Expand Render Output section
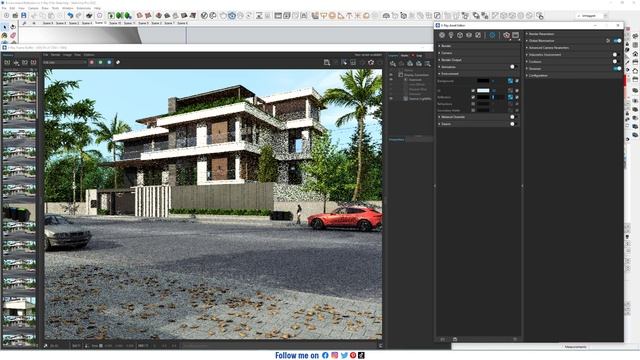 [x=478, y=60]
